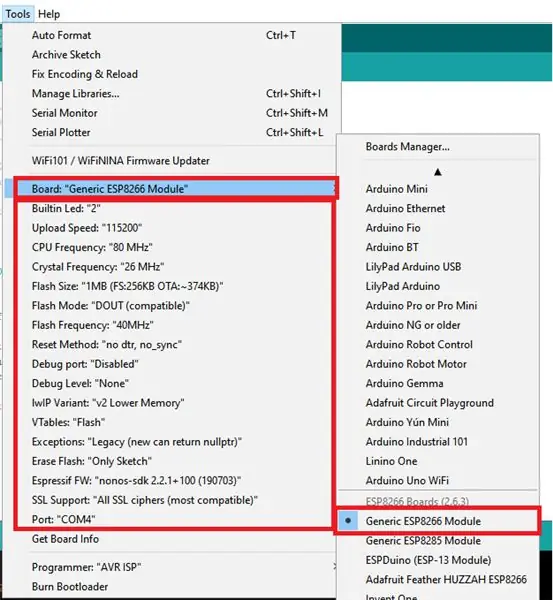The height and width of the screenshot is (600, 553).
Task: Select Arduino Fio board
Action: coord(438,228)
